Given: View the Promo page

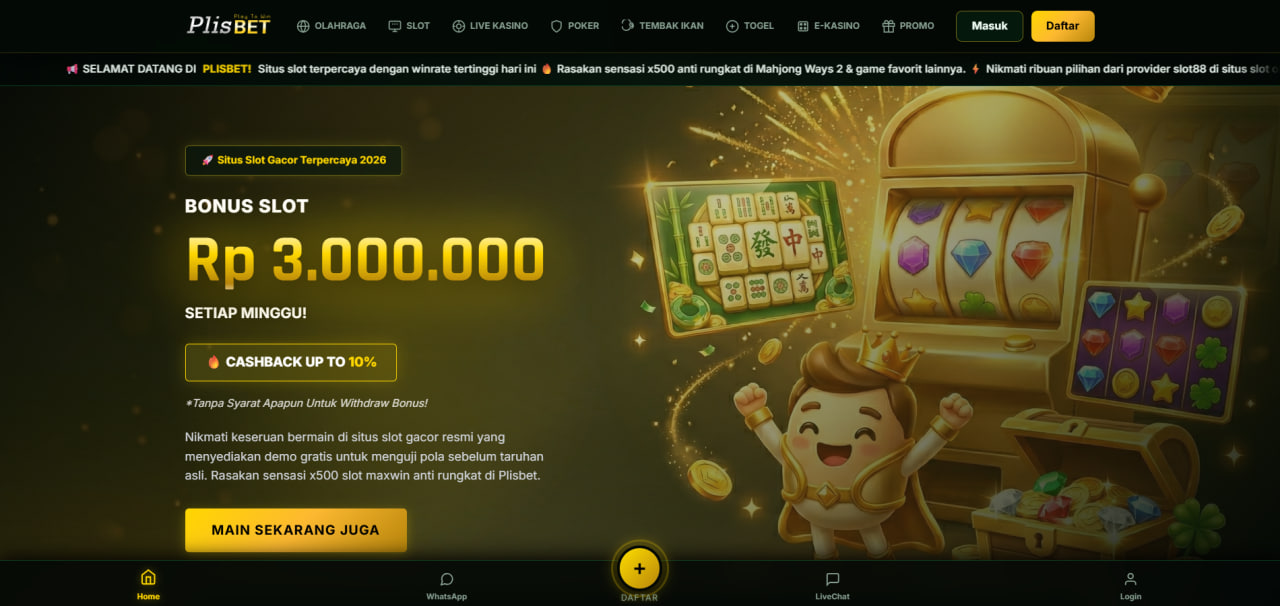Looking at the screenshot, I should (x=908, y=26).
